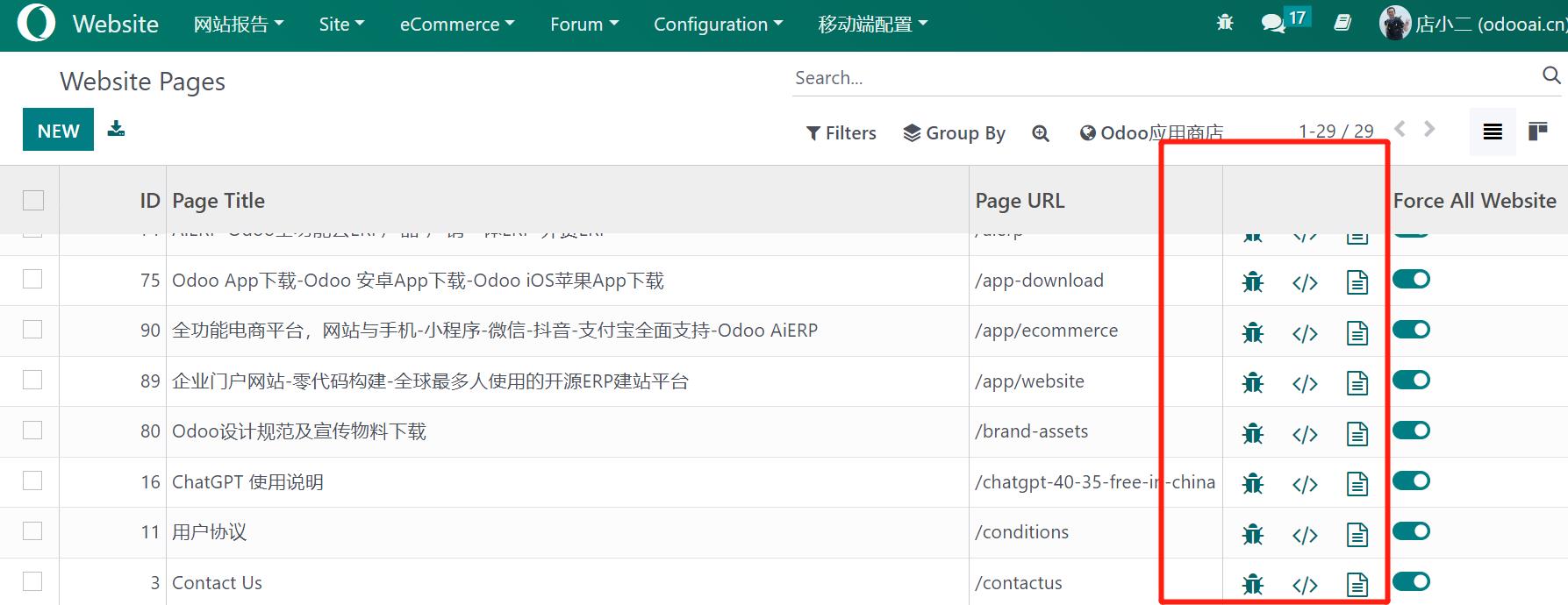Click the user avatar 店小二
1568x605 pixels.
[1394, 24]
